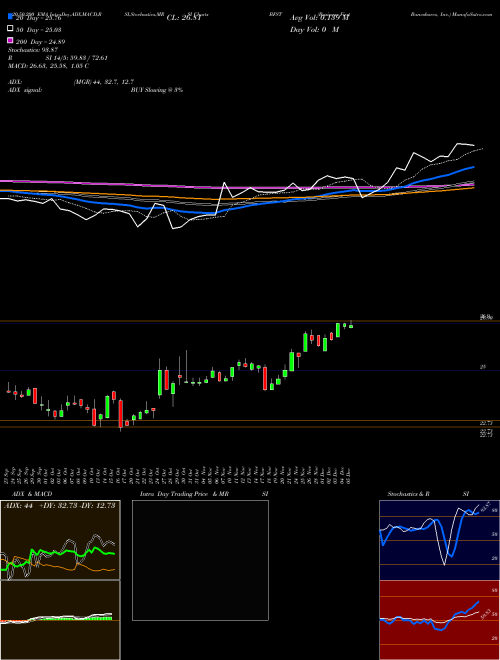This screenshot has width=500, height=660.
Task: Click the 'CL: 26.51' closing price label
Action: [184, 18]
